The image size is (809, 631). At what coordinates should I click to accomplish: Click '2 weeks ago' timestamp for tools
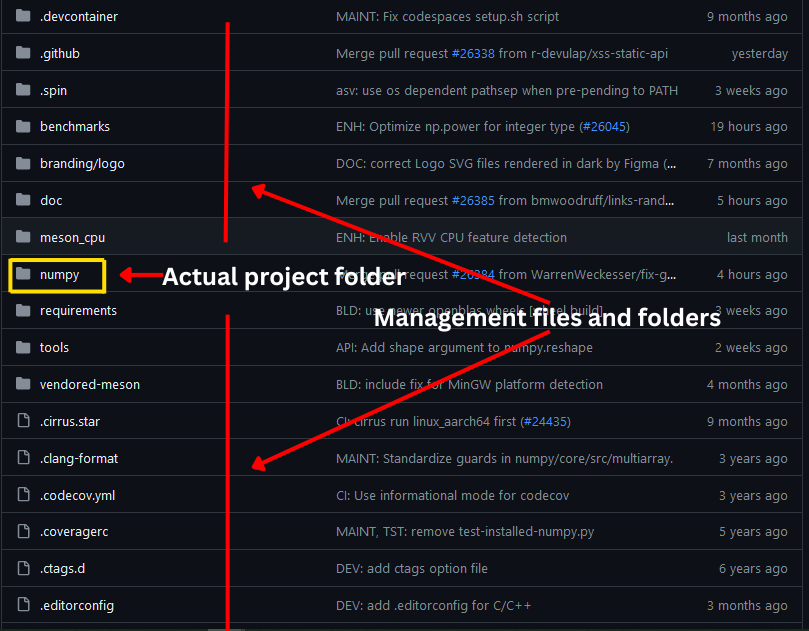pos(751,348)
